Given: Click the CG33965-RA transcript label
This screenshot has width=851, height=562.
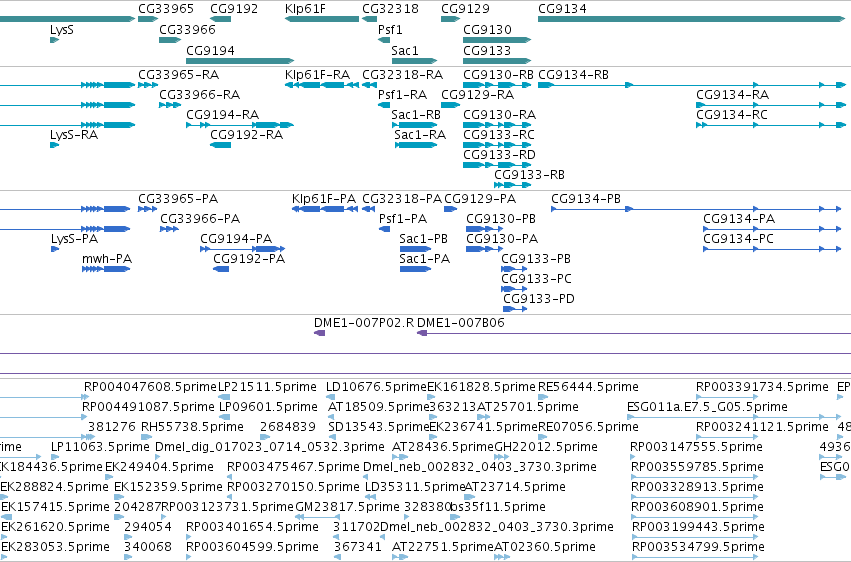Looking at the screenshot, I should pyautogui.click(x=179, y=75).
